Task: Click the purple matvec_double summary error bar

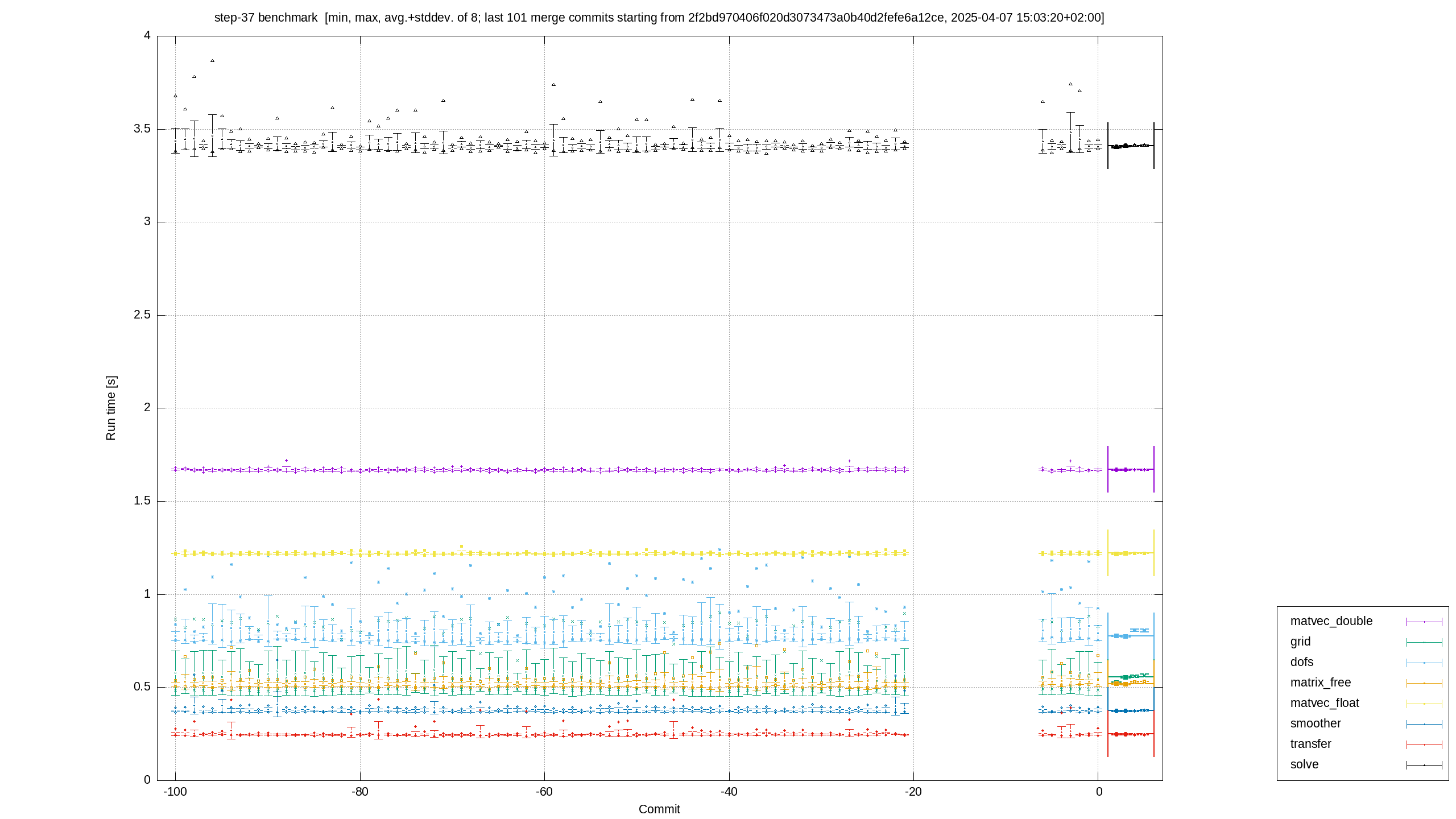Action: pos(1131,469)
